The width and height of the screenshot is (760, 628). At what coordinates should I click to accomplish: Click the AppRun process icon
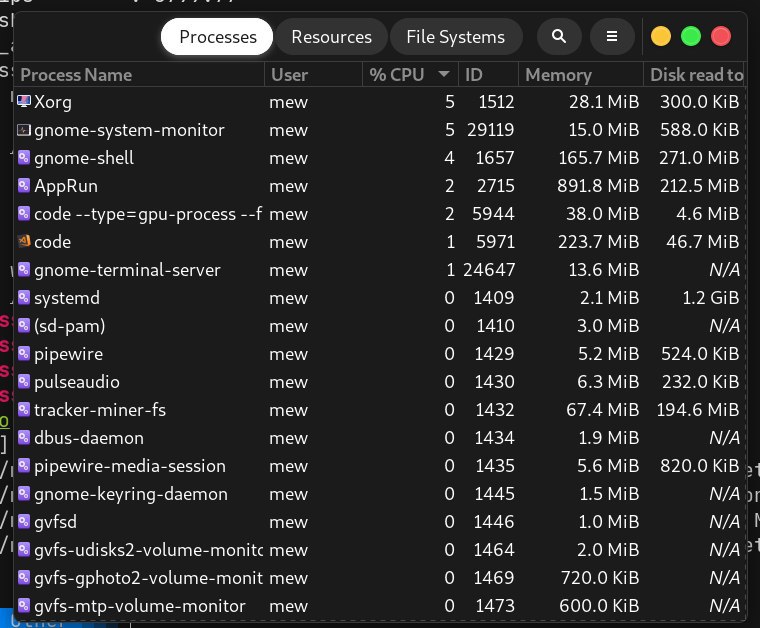(24, 186)
